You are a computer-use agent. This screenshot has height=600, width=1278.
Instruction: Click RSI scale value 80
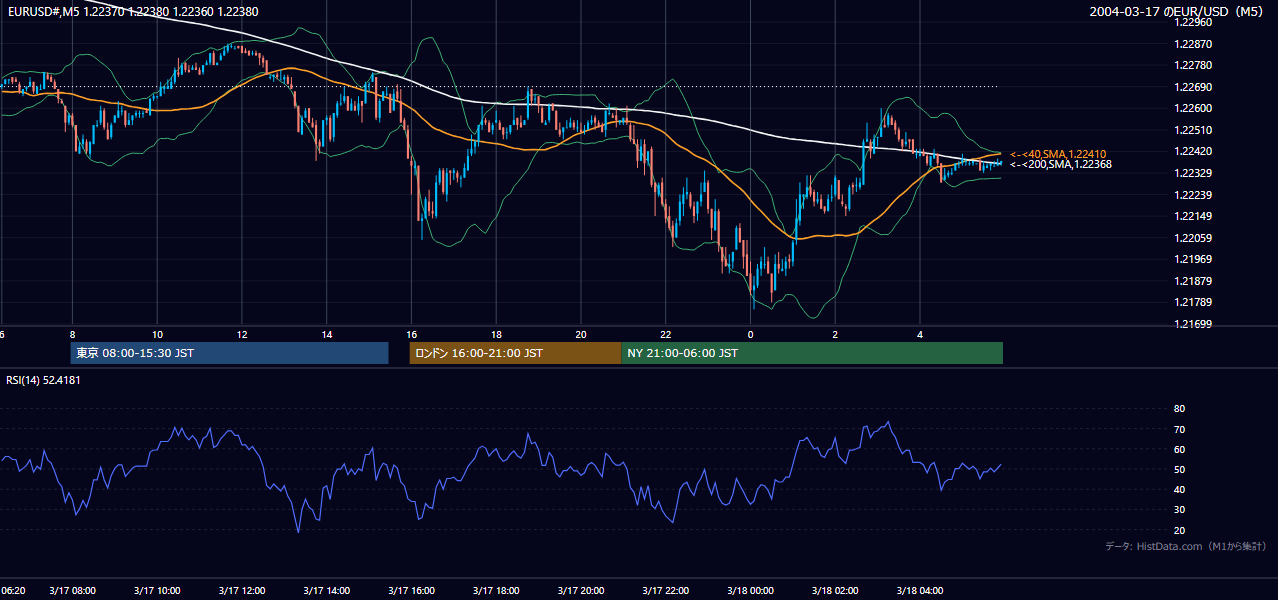pos(1179,409)
